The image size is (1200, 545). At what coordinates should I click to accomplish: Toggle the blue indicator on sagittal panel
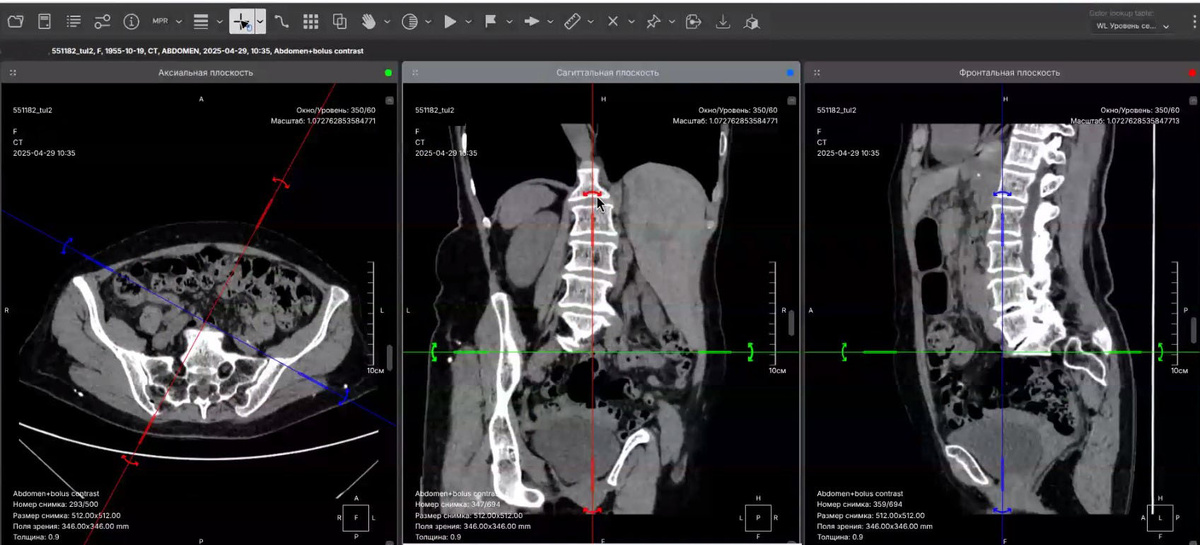790,73
